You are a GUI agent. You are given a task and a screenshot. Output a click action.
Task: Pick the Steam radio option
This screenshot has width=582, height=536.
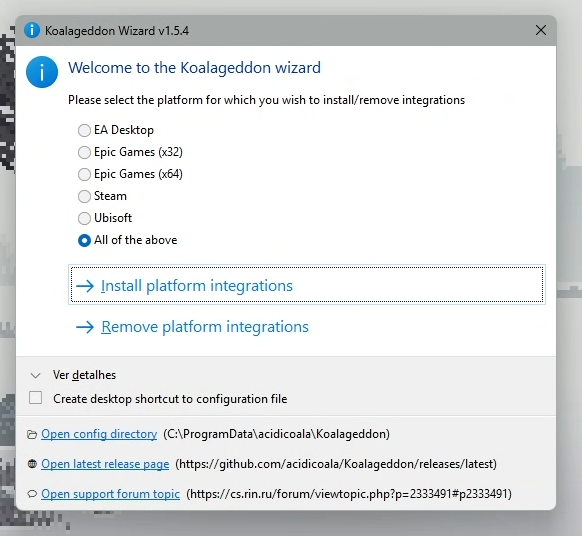point(84,196)
